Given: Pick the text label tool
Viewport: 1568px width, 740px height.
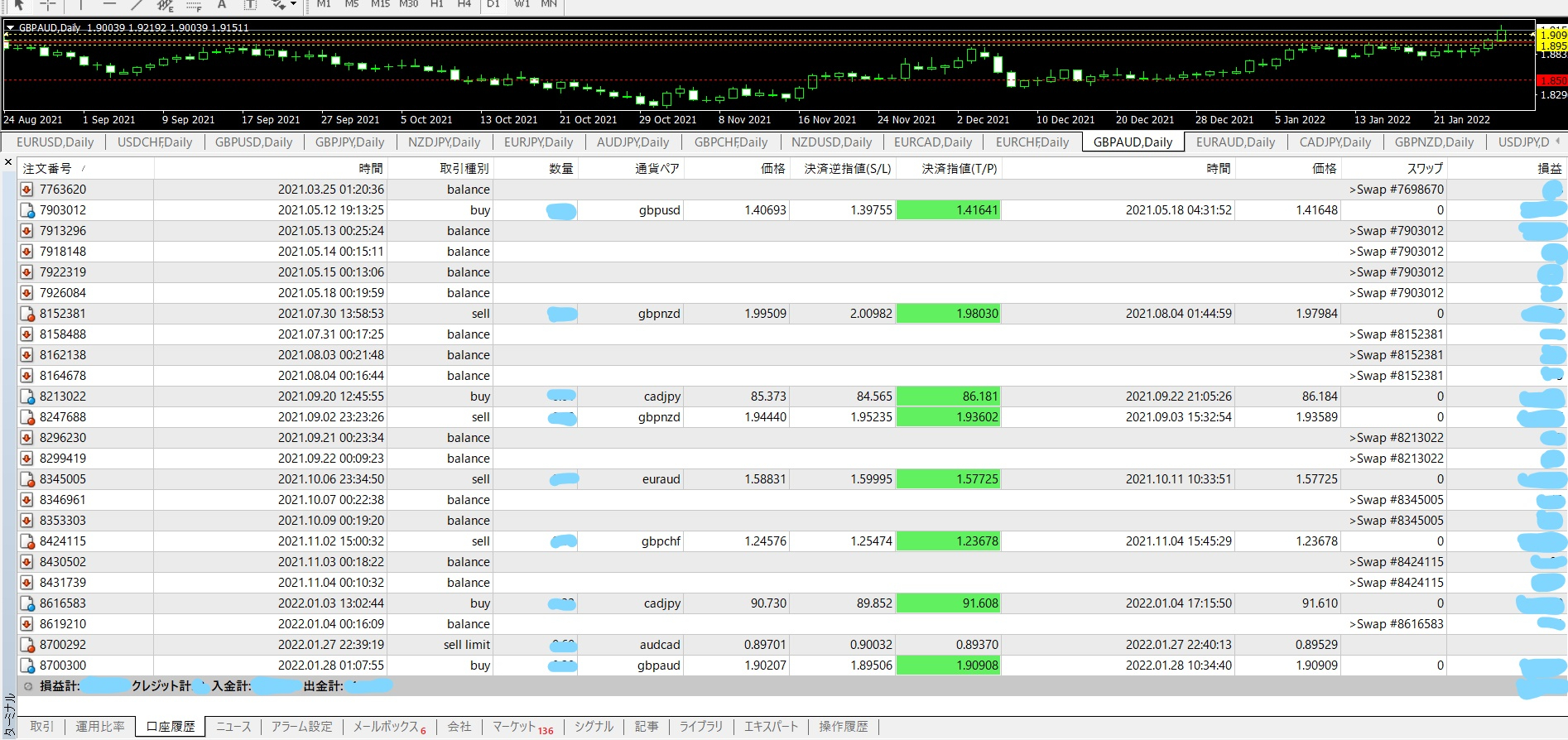Looking at the screenshot, I should [222, 4].
